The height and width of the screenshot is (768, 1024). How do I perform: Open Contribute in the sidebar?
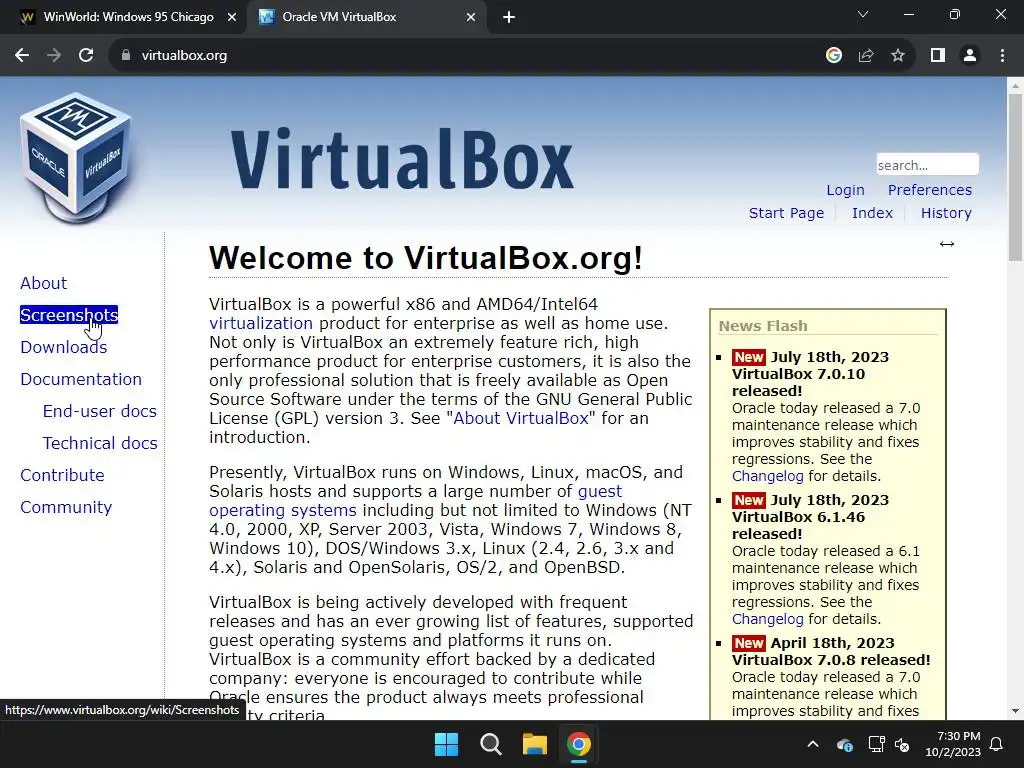[62, 475]
